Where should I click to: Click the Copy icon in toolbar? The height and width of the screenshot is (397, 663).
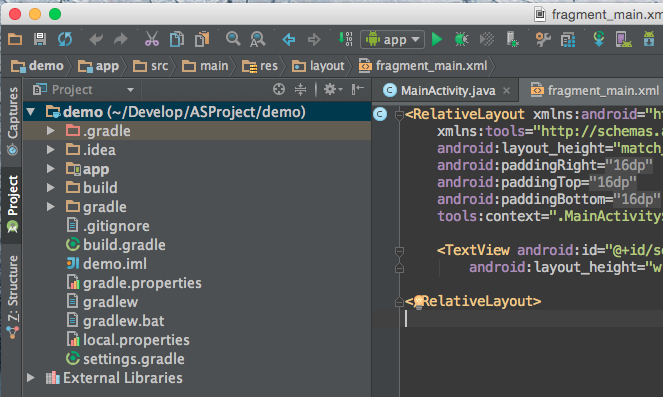point(177,39)
